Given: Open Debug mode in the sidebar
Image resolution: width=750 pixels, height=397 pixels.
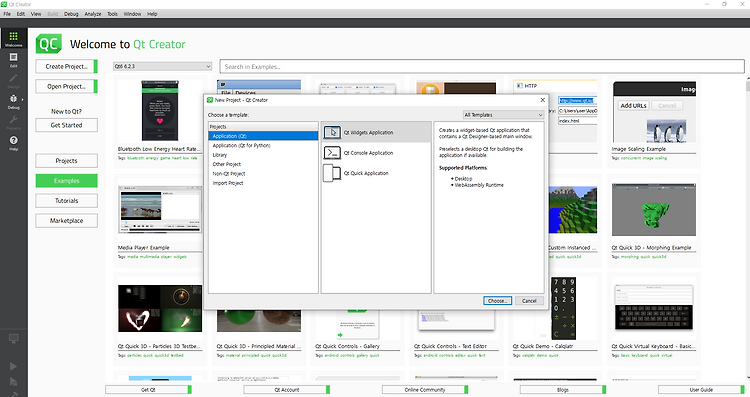Looking at the screenshot, I should pos(13,101).
